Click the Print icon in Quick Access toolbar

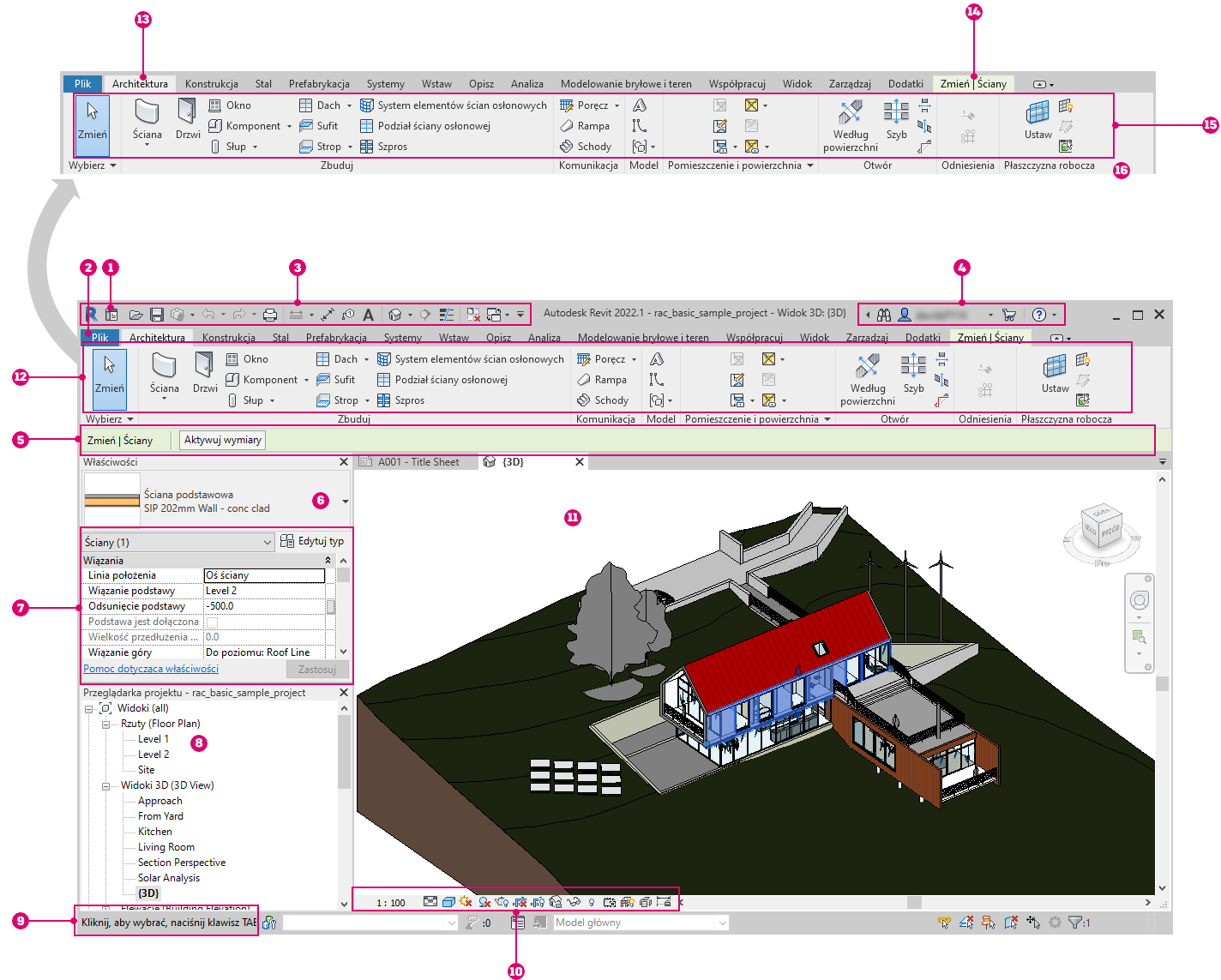point(270,315)
